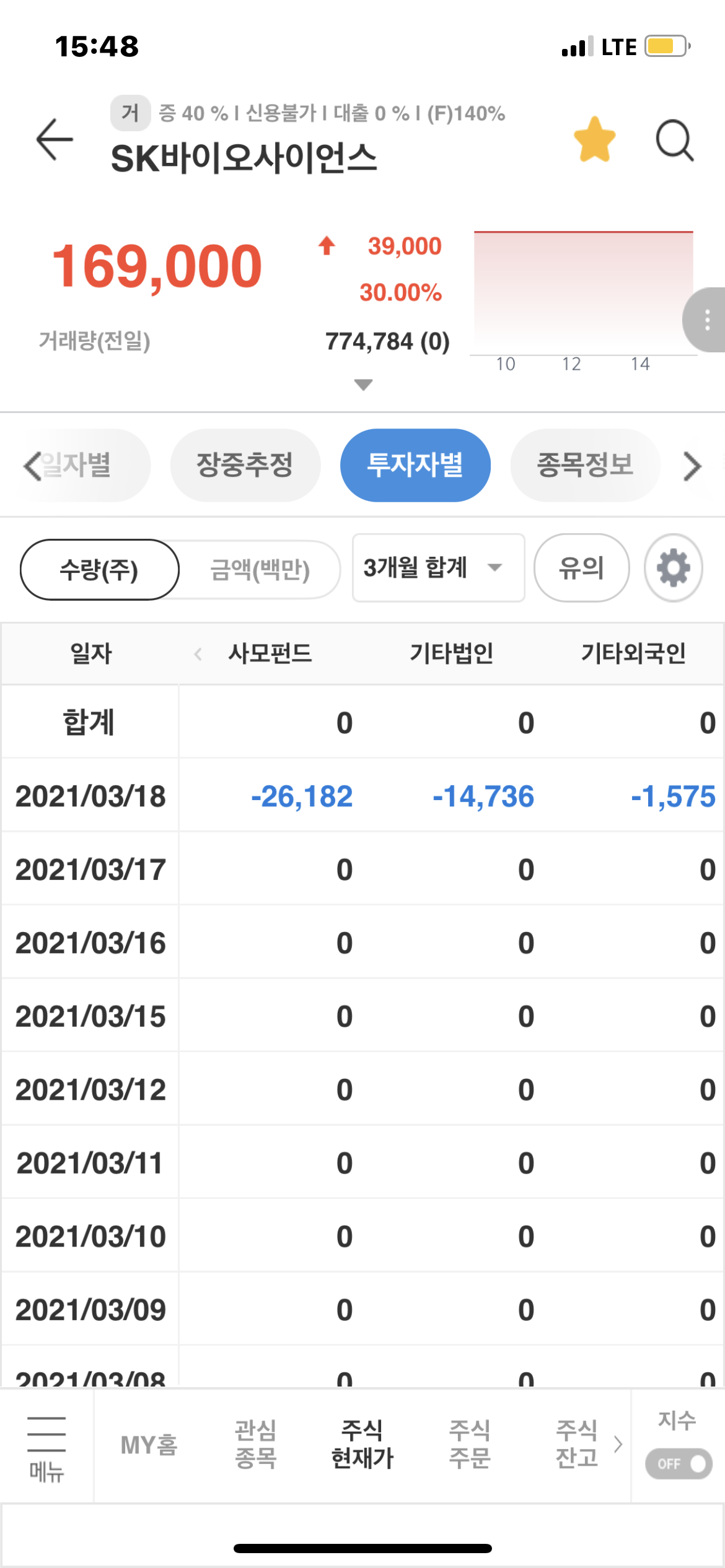Screen dimensions: 725x1568
Task: Toggle the 지수 OFF switch
Action: point(679,1463)
